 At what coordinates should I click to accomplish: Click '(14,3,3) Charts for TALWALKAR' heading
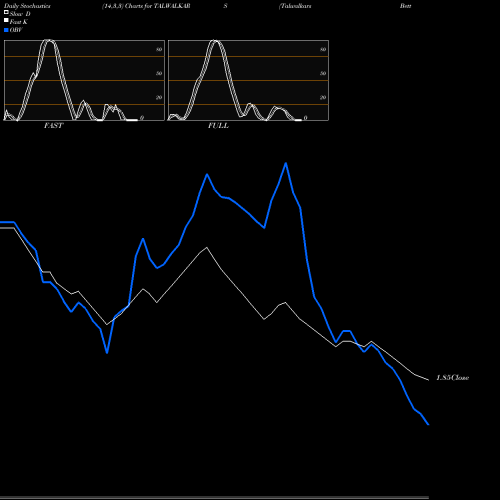tap(146, 6)
